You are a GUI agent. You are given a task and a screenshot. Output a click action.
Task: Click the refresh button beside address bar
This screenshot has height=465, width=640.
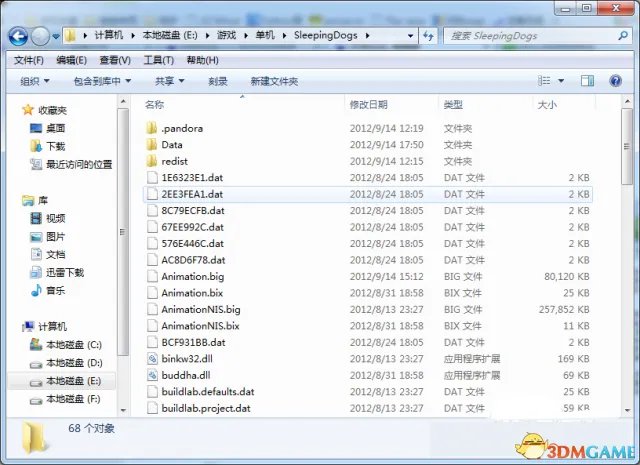coord(428,36)
